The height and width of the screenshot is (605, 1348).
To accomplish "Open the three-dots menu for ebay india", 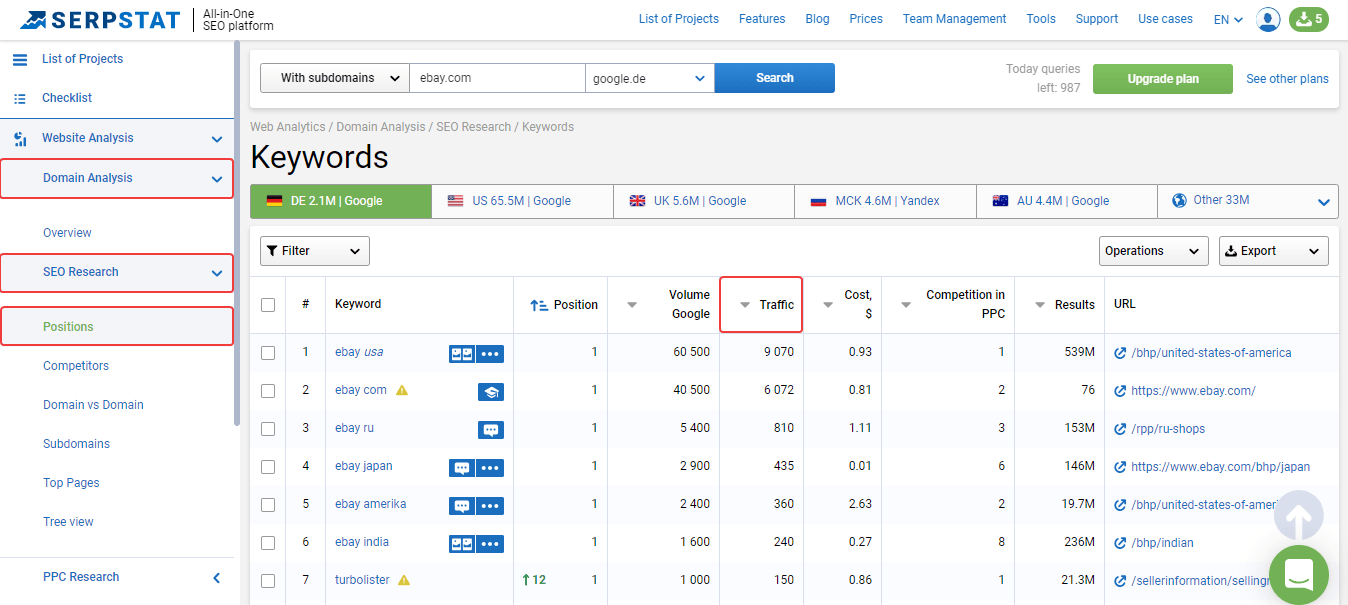I will pos(490,543).
